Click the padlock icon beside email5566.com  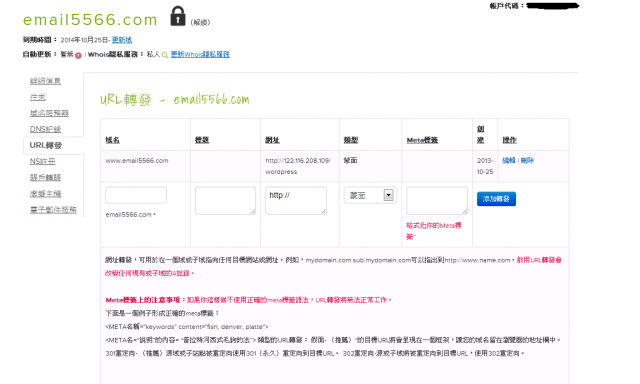tap(178, 16)
